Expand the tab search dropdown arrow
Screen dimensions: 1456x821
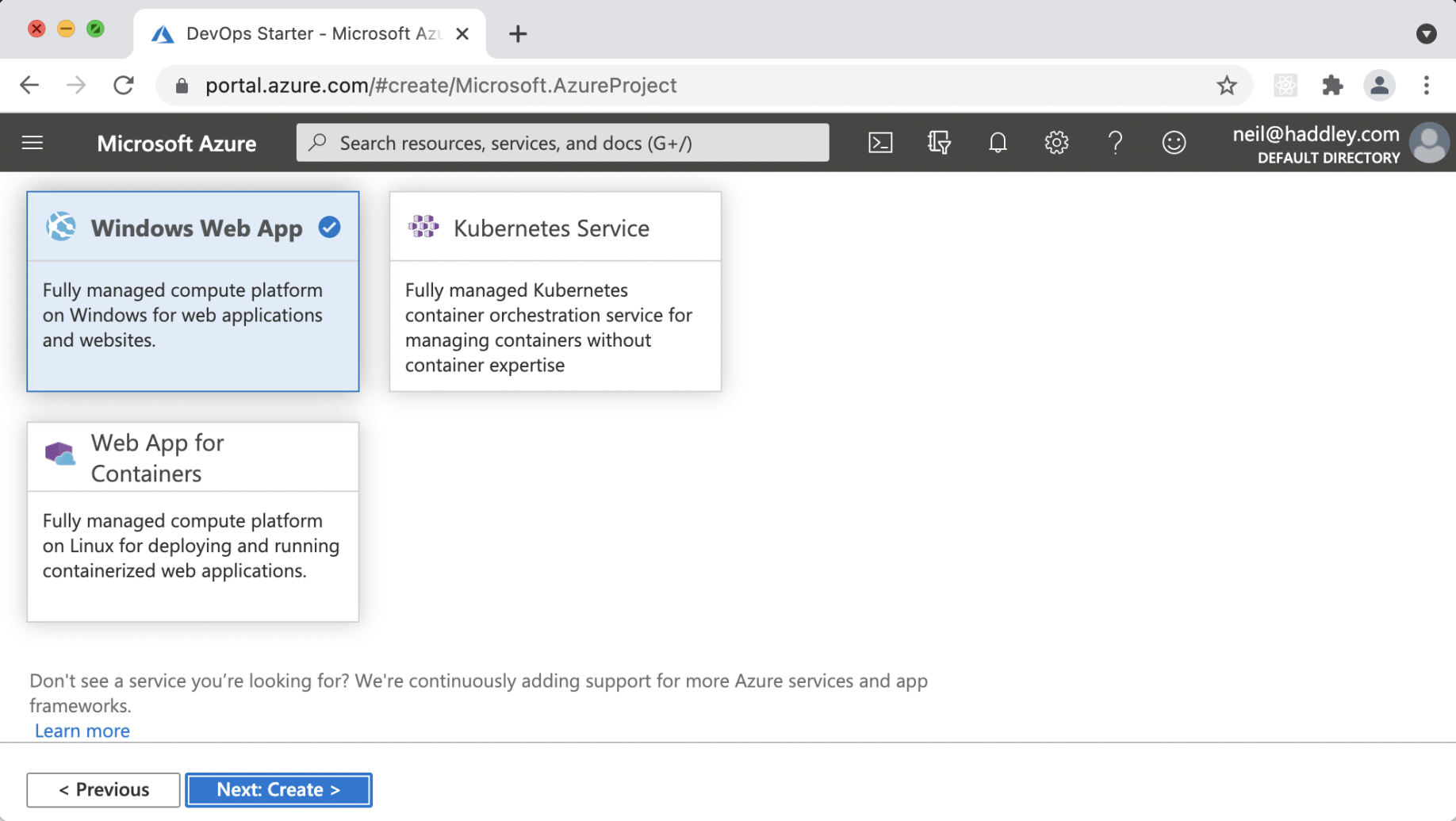tap(1426, 33)
